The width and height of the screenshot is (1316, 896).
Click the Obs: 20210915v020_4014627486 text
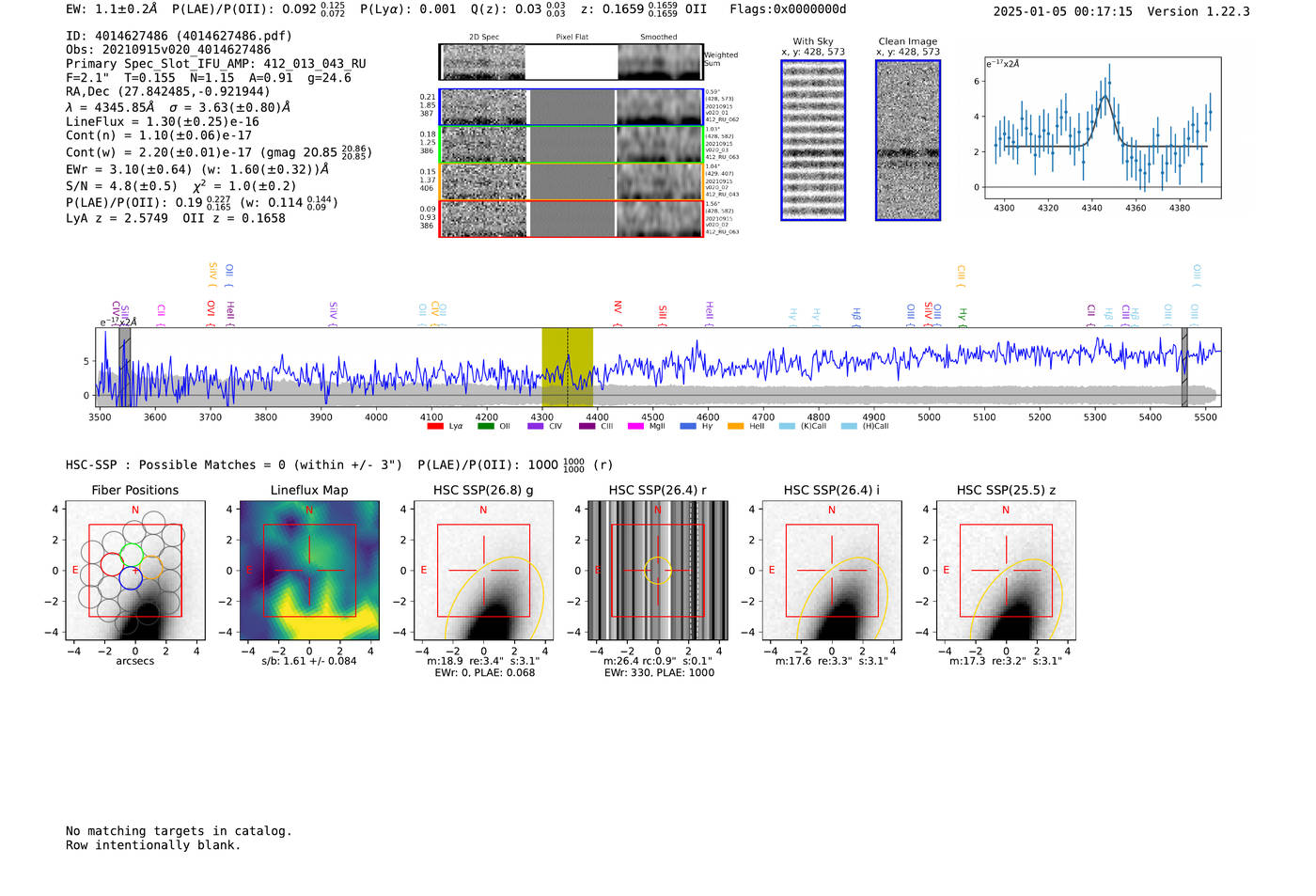168,50
